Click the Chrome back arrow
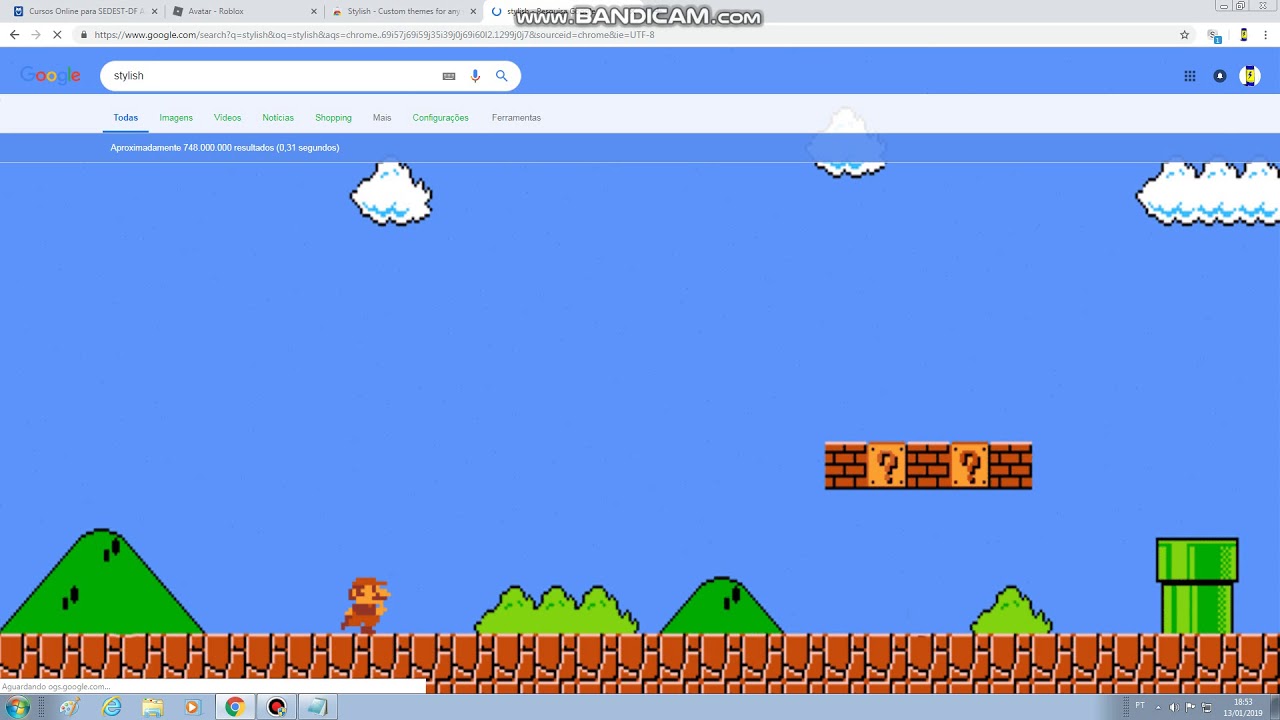This screenshot has width=1280, height=720. coord(14,34)
